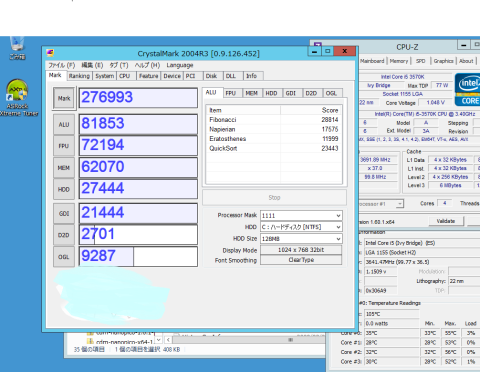
Task: Show D2D results tab in score panel
Action: click(313, 93)
